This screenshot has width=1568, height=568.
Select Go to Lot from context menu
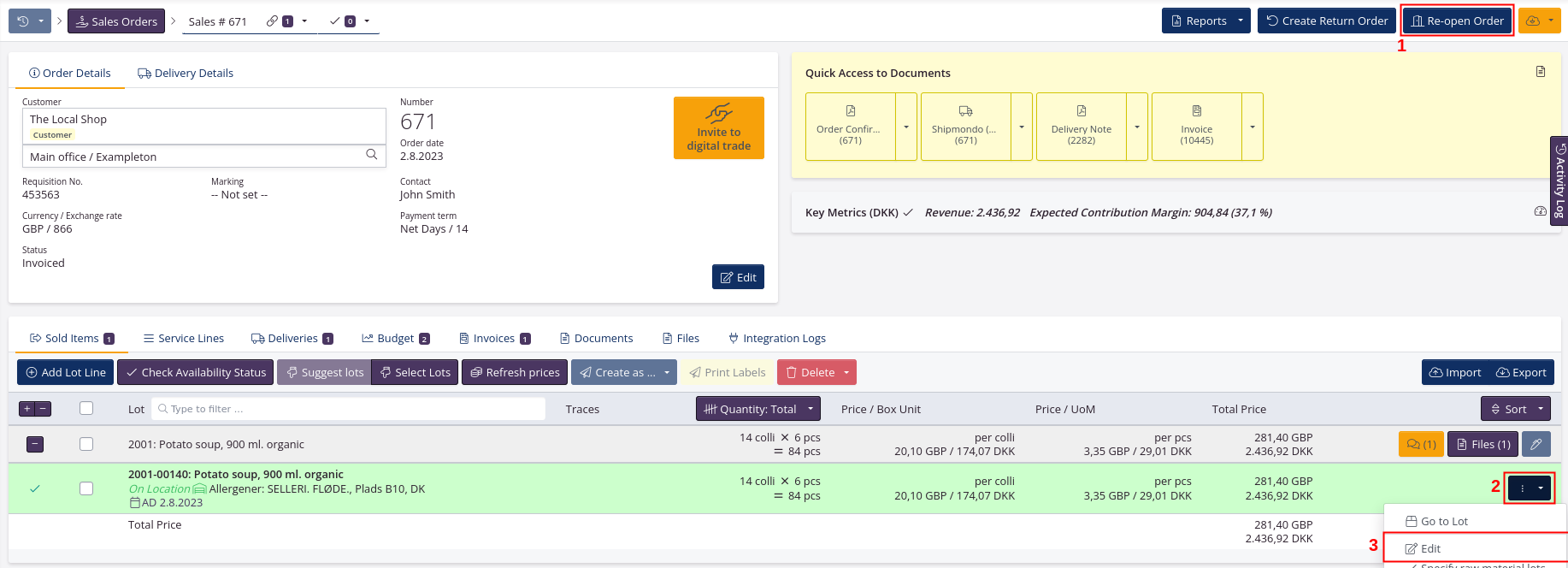coord(1443,521)
